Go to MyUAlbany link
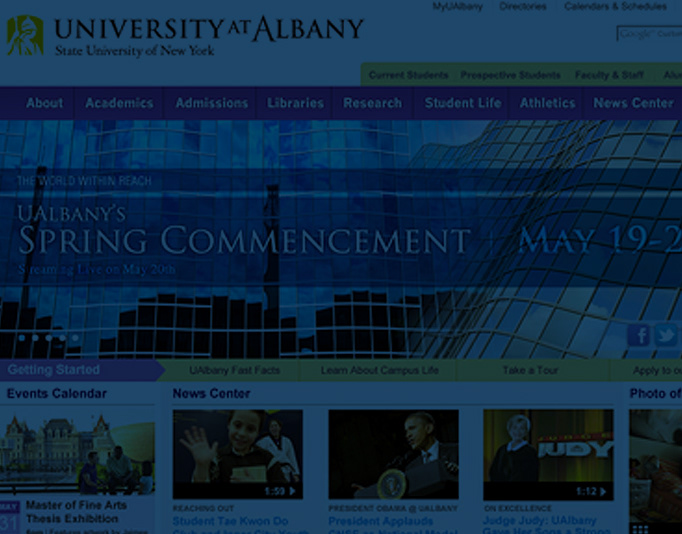The width and height of the screenshot is (682, 534). pyautogui.click(x=458, y=7)
